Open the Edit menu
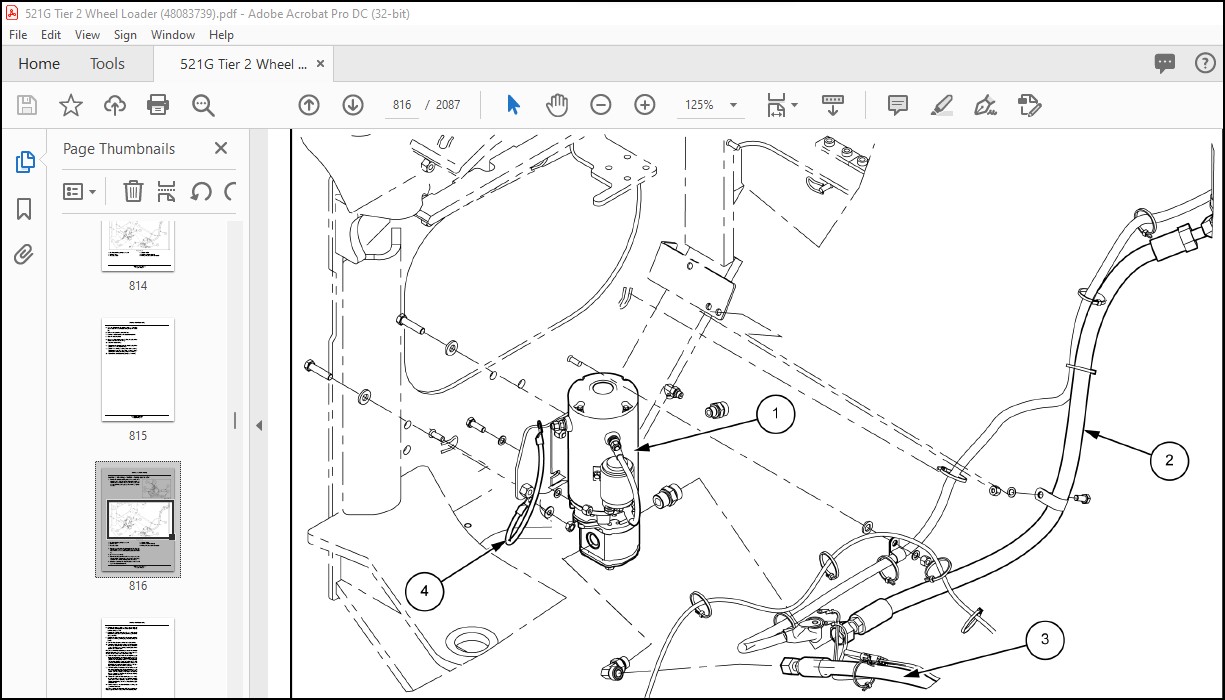 coord(51,34)
